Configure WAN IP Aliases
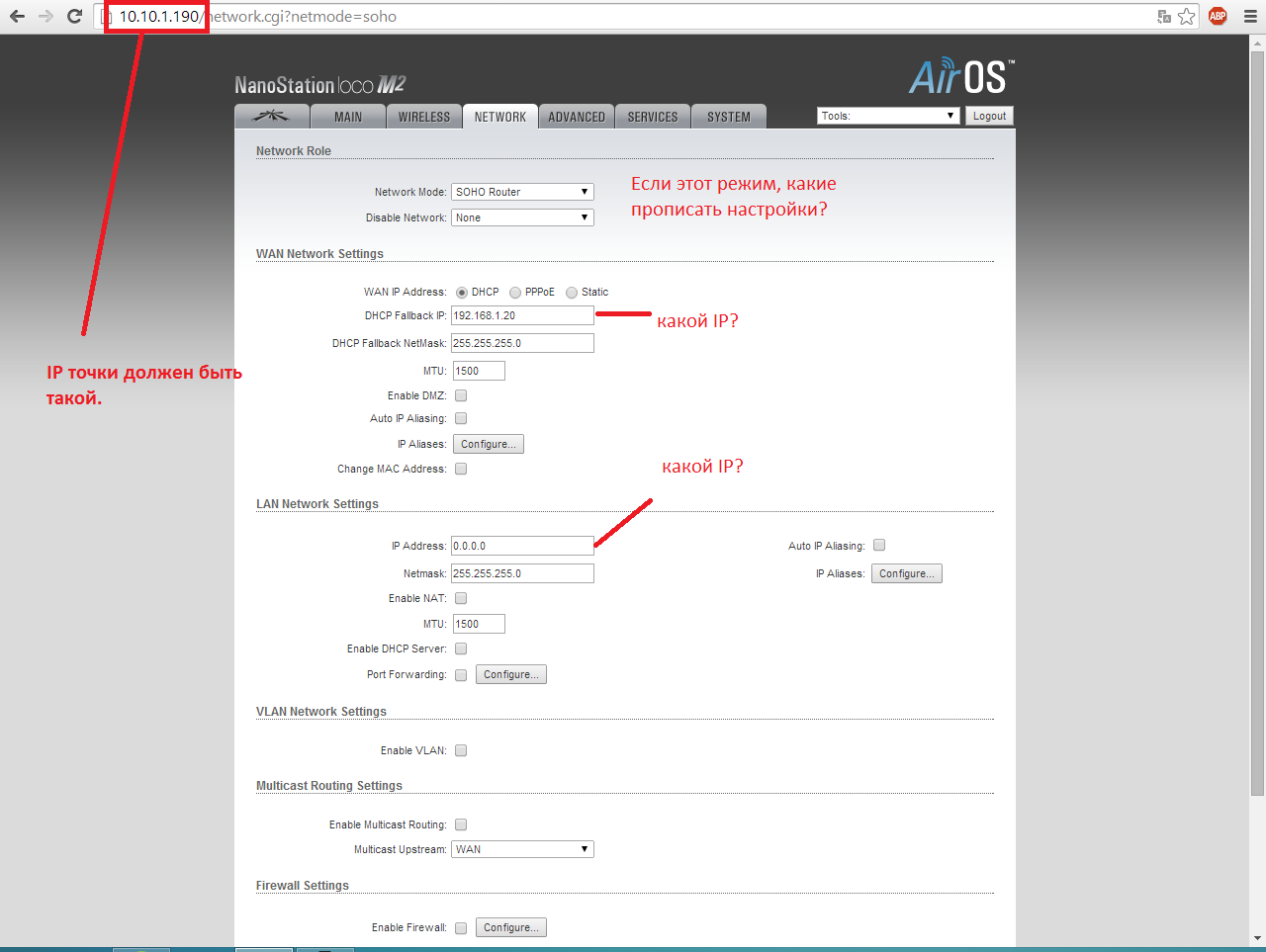This screenshot has width=1266, height=952. point(489,444)
